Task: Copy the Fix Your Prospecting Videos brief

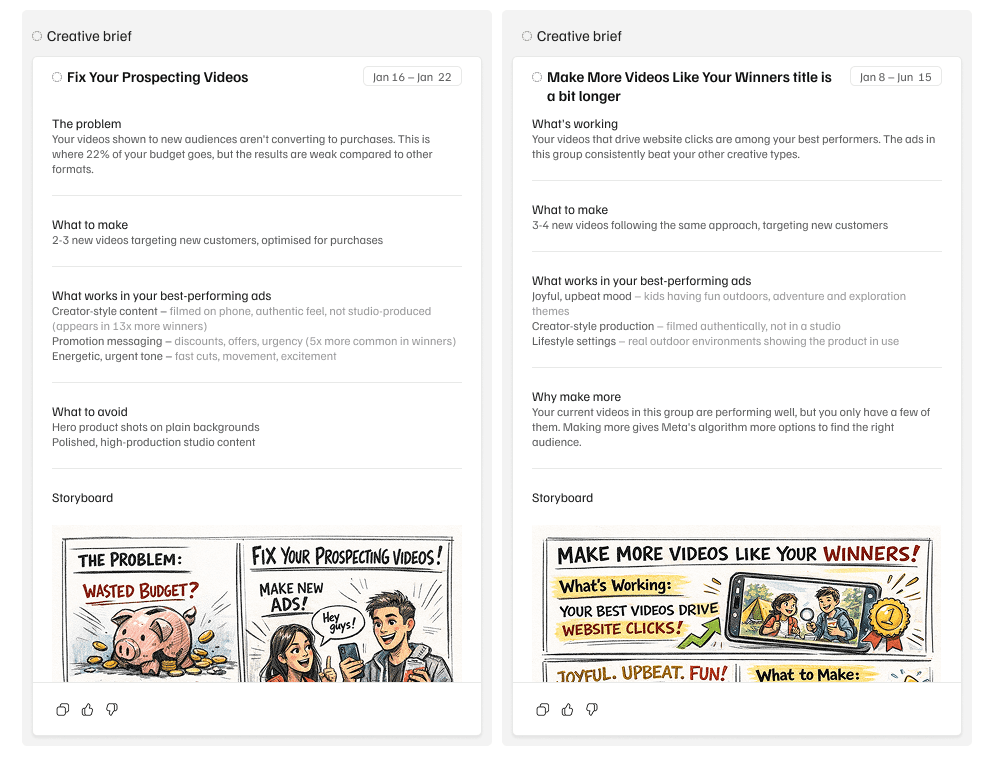Action: 62,709
